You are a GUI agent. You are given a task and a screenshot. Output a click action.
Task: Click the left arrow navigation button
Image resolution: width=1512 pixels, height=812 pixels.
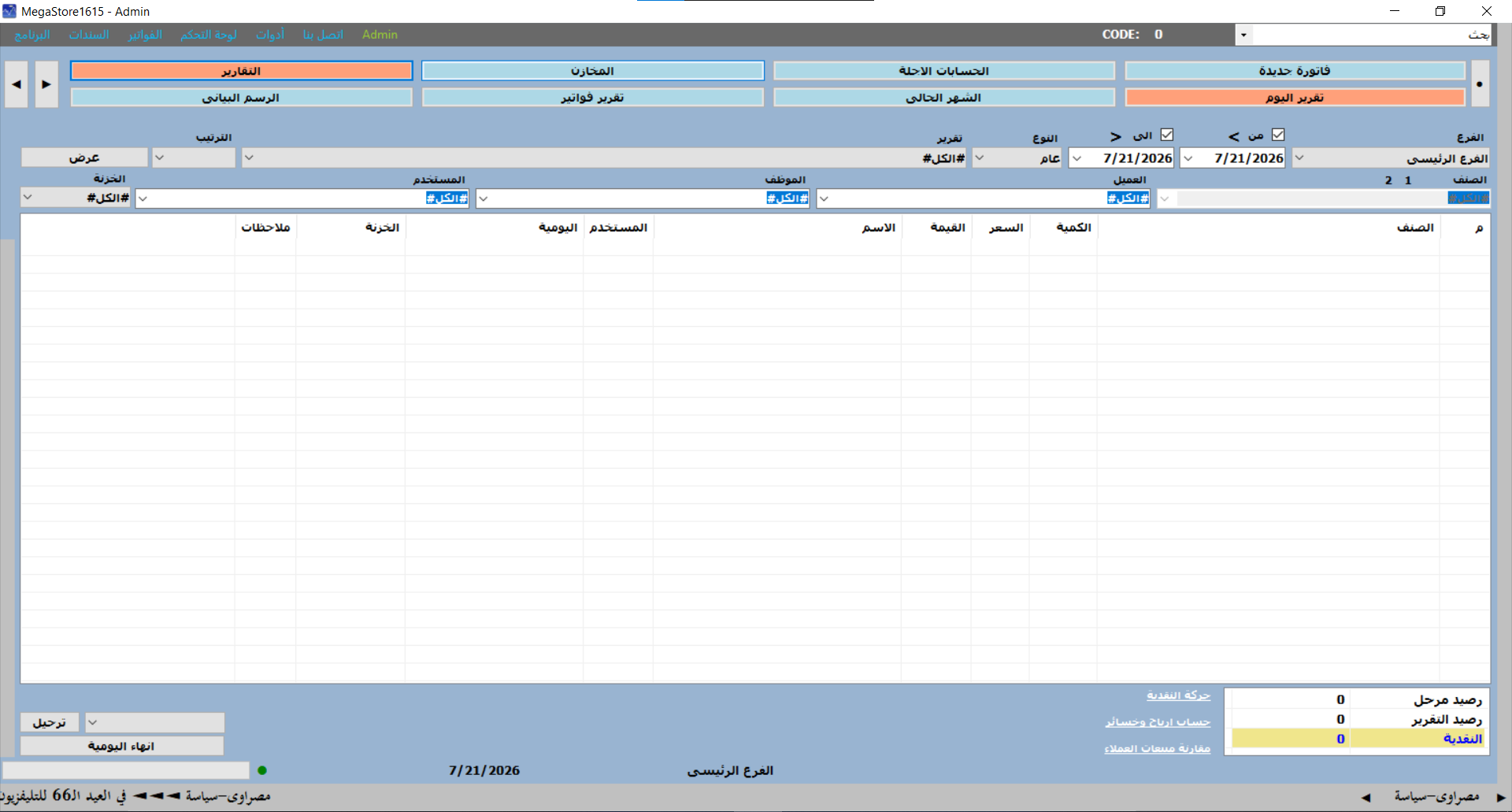coord(17,83)
